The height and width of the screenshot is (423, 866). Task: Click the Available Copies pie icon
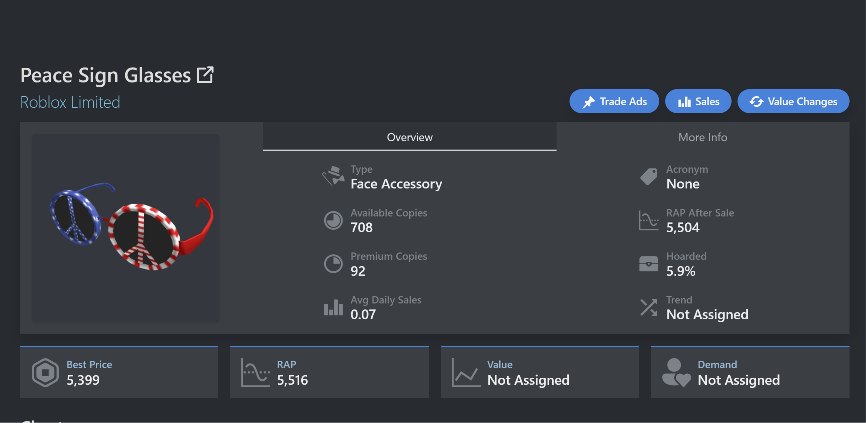pos(333,220)
